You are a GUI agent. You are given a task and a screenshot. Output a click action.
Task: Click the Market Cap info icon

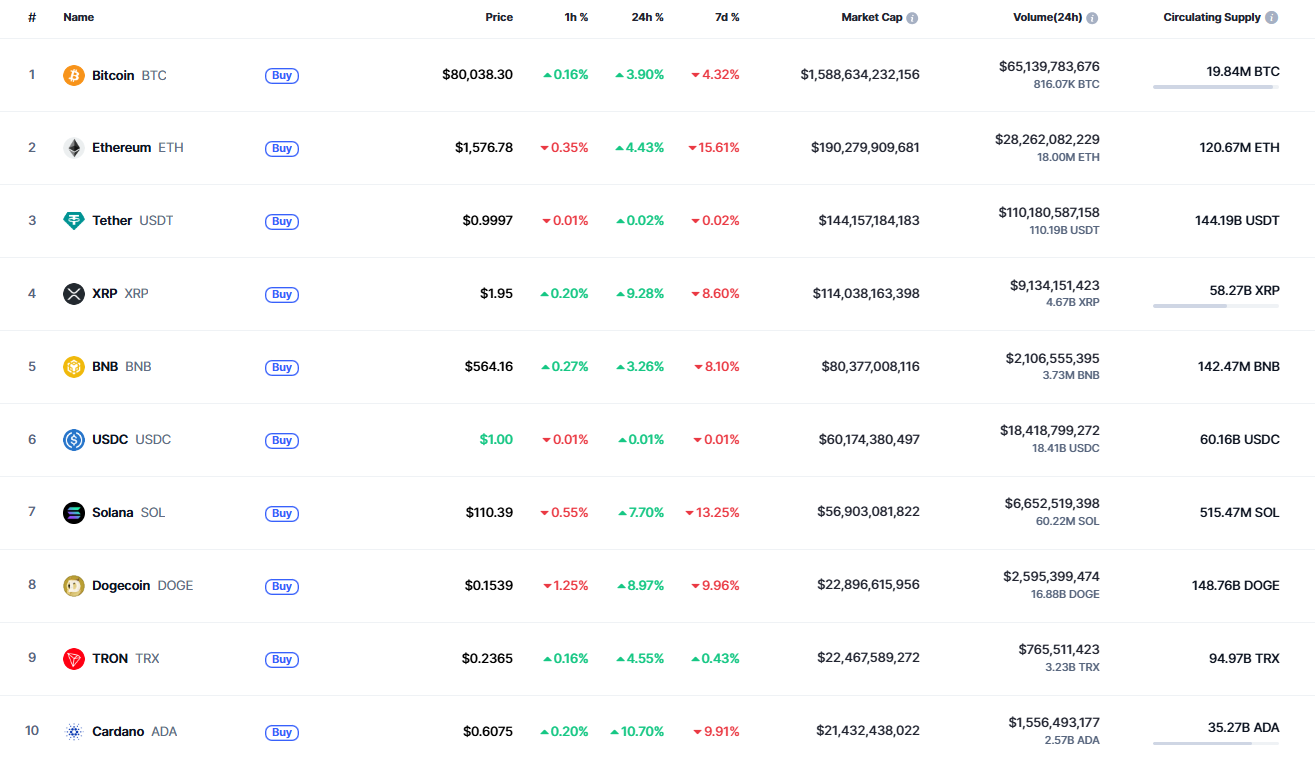click(912, 18)
